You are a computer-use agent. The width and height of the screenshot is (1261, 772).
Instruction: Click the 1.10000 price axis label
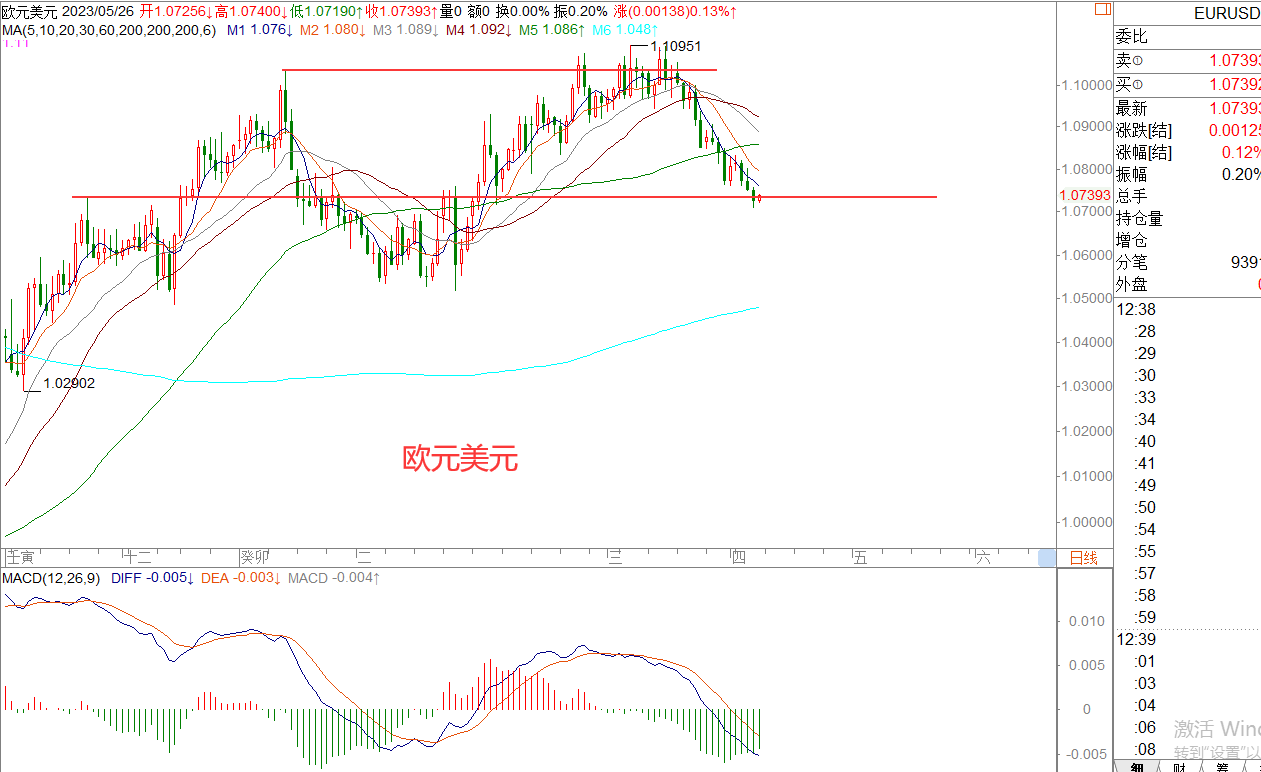click(x=1087, y=84)
